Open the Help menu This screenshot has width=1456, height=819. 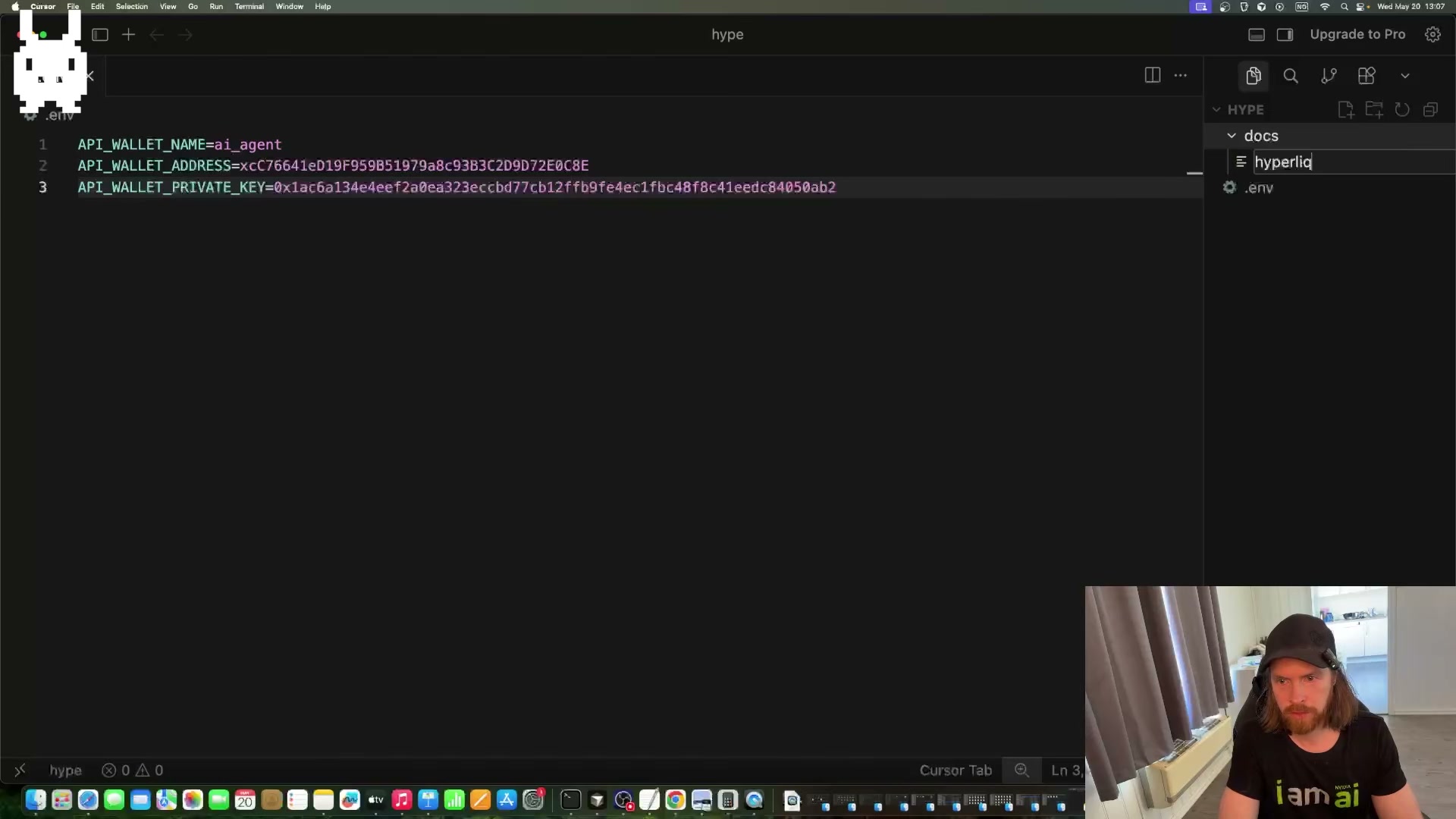coord(323,7)
